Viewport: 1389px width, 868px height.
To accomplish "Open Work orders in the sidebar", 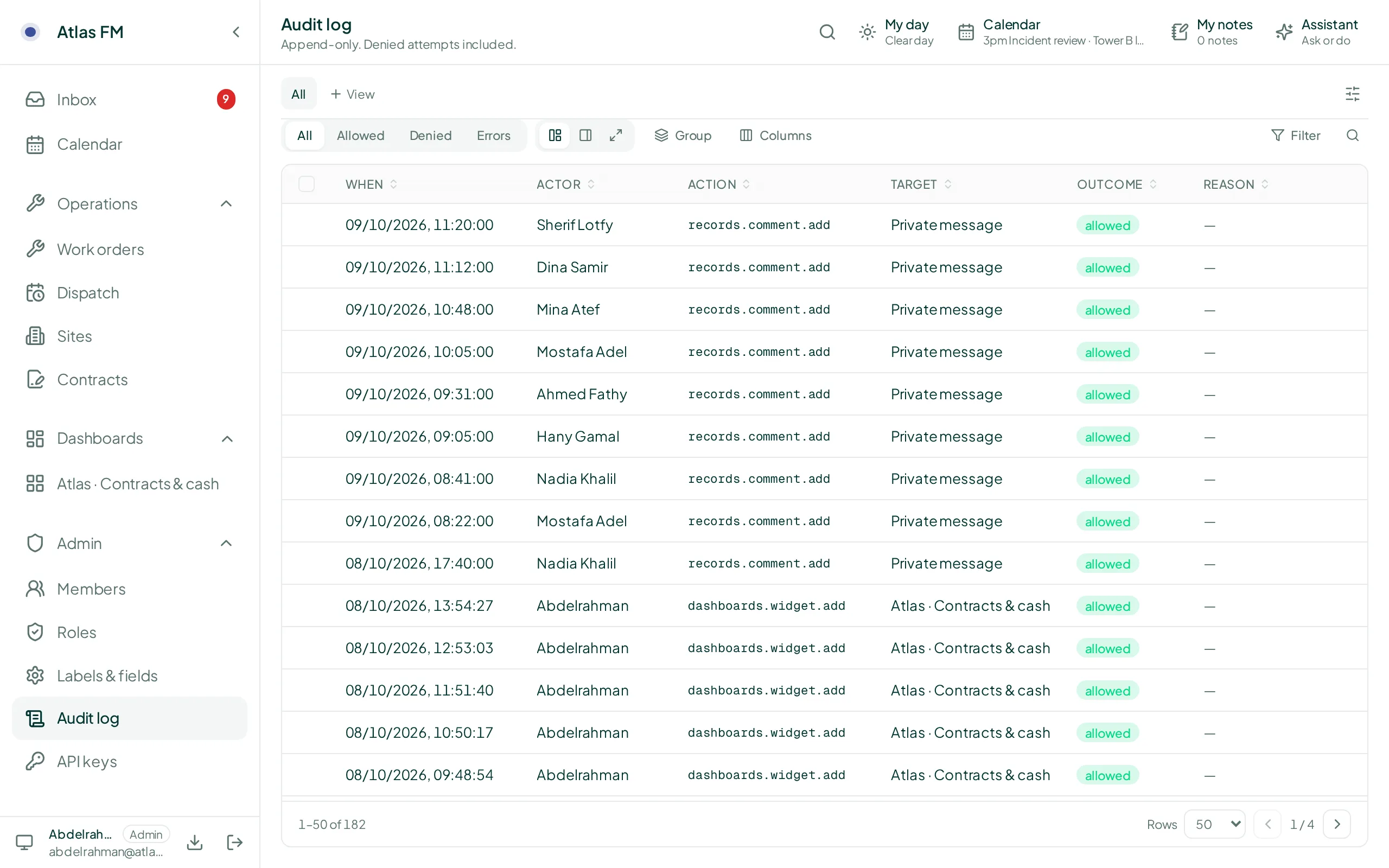I will pyautogui.click(x=130, y=249).
